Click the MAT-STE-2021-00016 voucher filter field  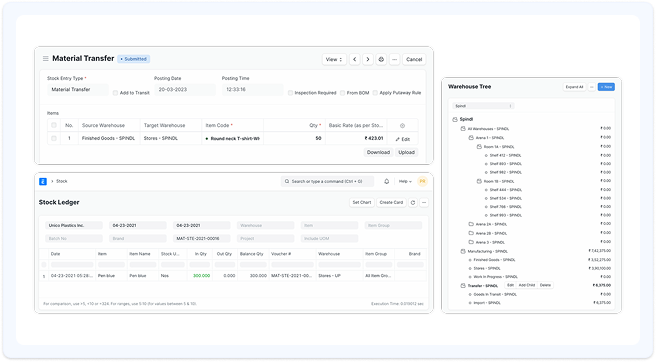pyautogui.click(x=201, y=239)
